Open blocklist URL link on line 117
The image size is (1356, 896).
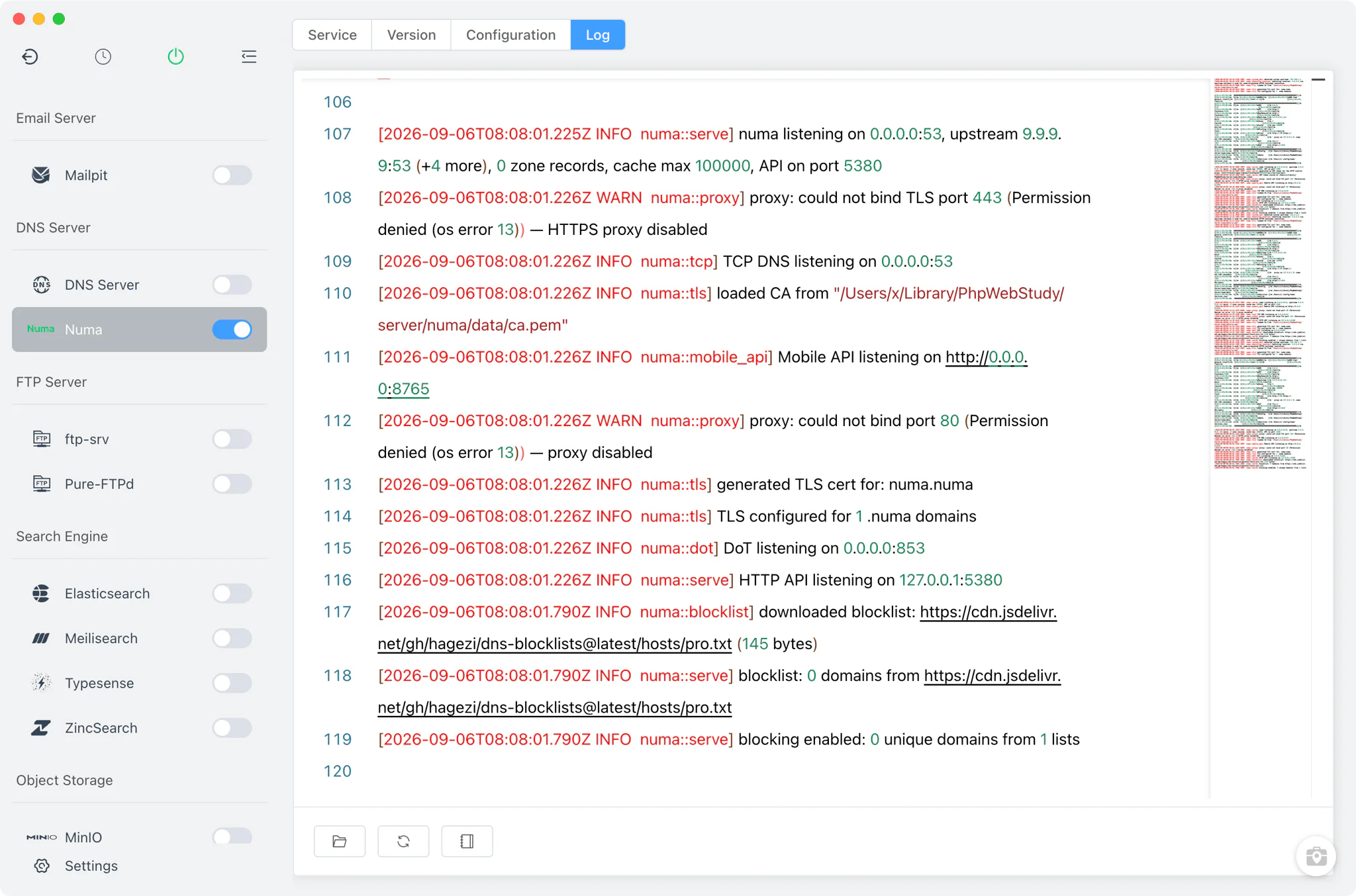coord(988,612)
